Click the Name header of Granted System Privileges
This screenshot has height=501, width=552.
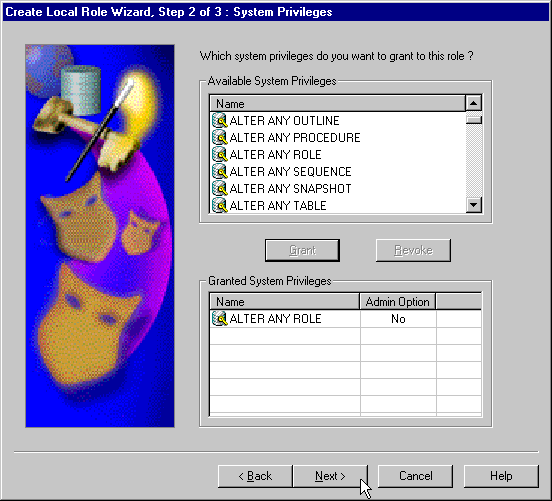284,302
